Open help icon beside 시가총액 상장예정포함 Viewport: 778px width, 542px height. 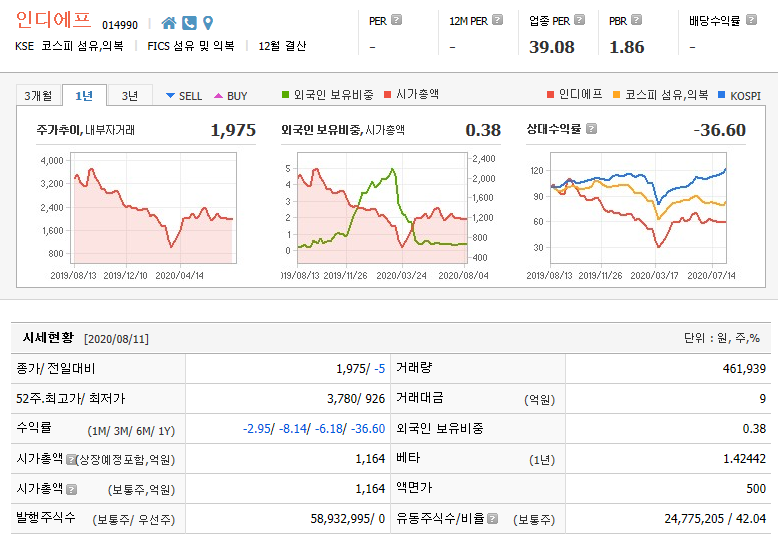coord(71,460)
